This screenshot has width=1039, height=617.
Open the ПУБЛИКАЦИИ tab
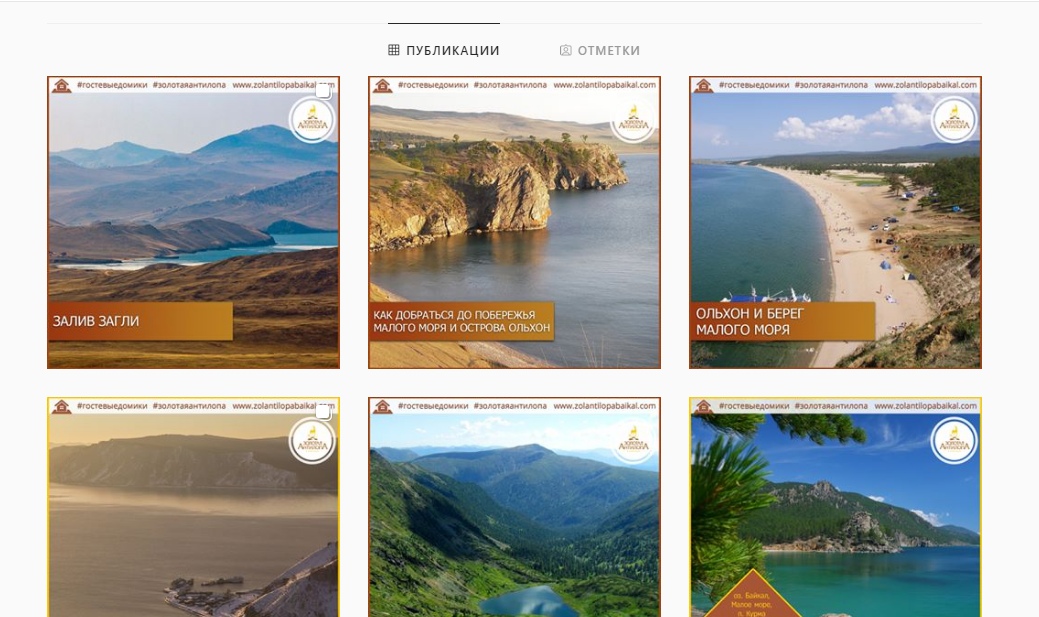click(443, 50)
